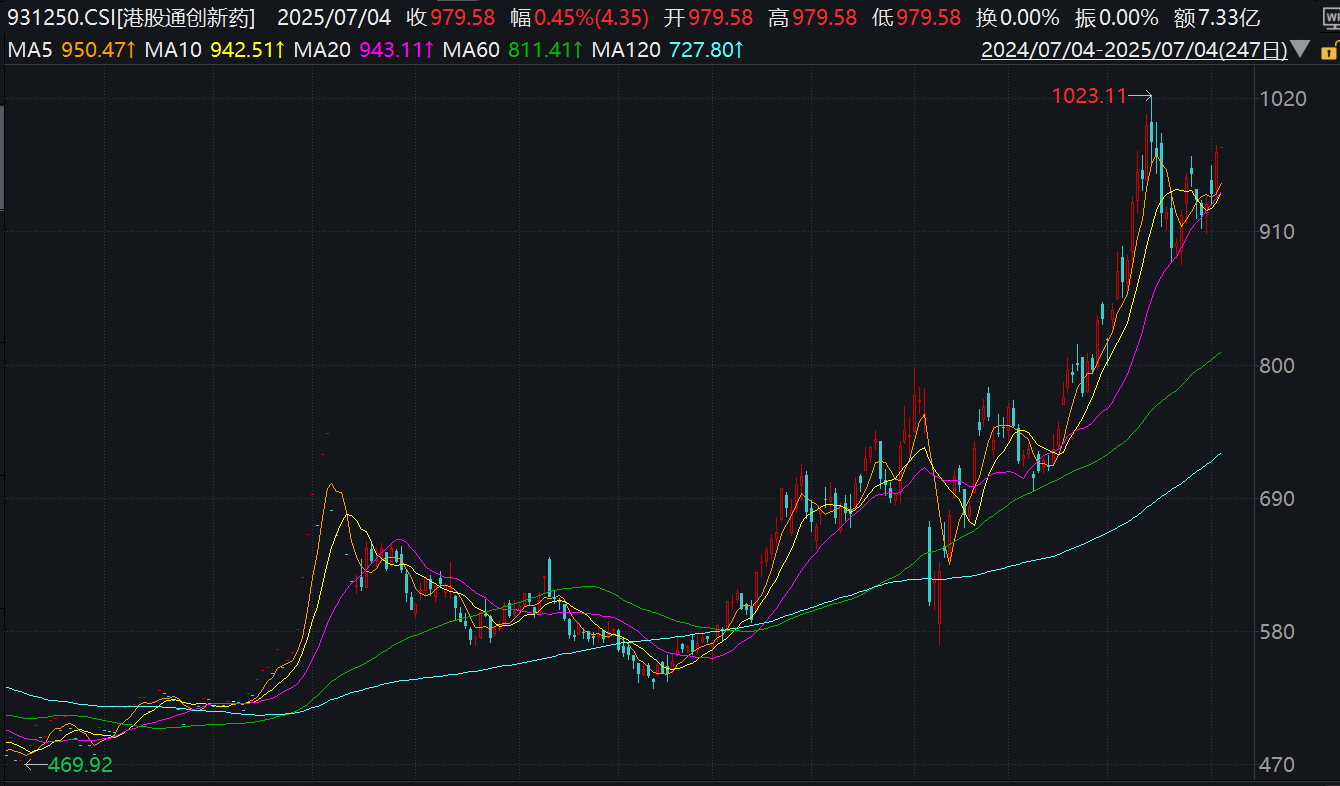
Task: Click the 1020 price axis label
Action: pos(1285,98)
